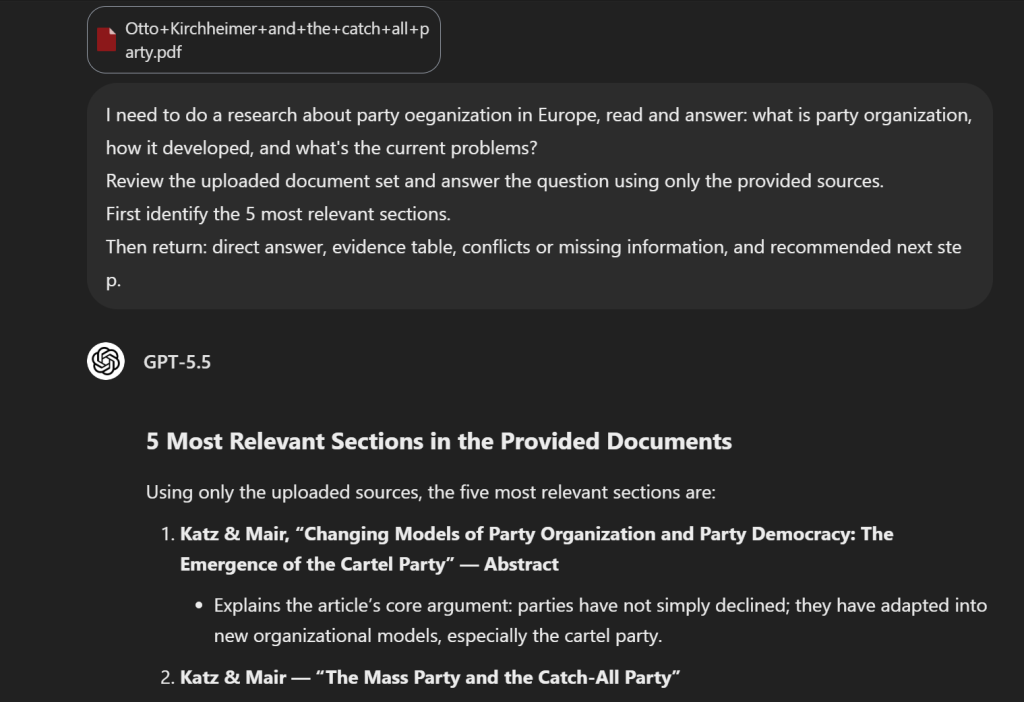Click the numbered marker '1.' in the list
This screenshot has width=1024, height=702.
[168, 534]
